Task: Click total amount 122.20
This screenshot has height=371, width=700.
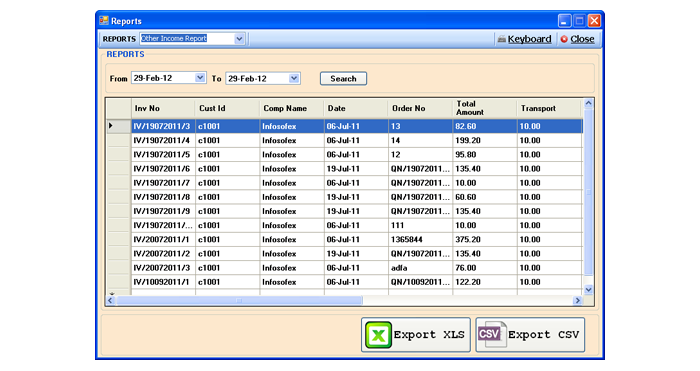Action: tap(484, 282)
